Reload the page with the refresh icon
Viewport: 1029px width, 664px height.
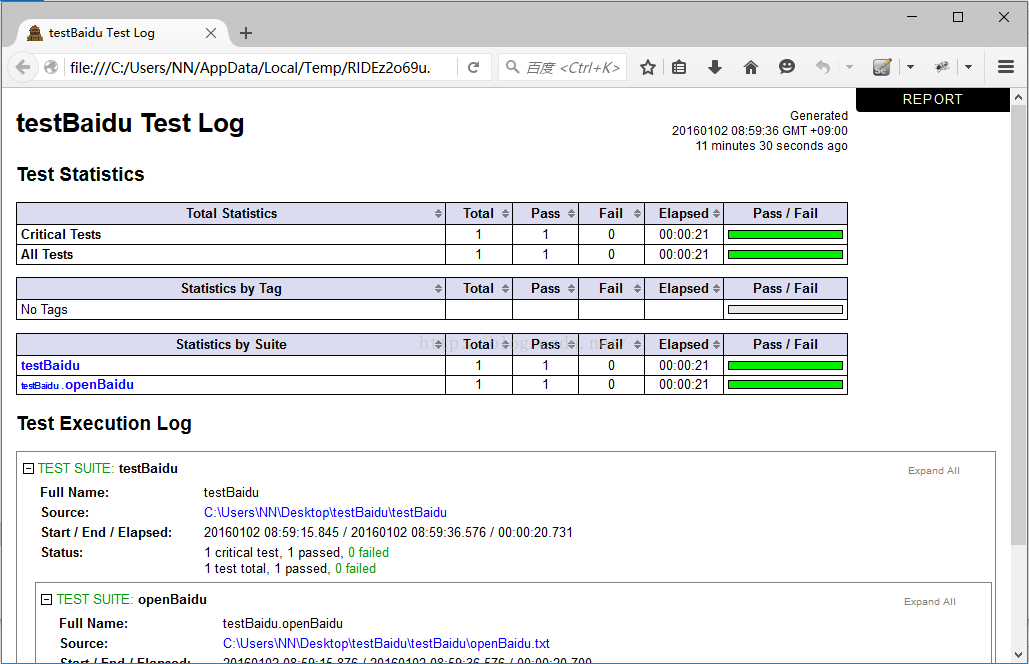point(473,67)
